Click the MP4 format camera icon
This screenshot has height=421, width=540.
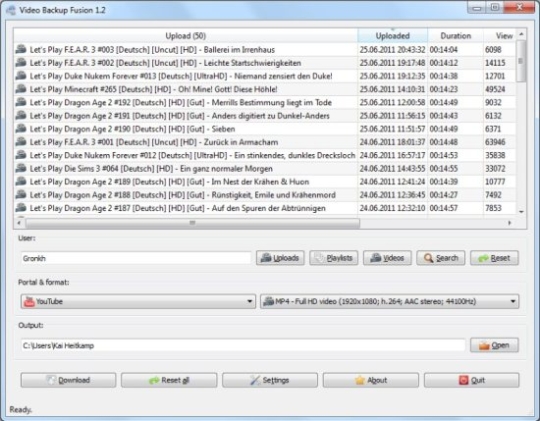coord(268,301)
